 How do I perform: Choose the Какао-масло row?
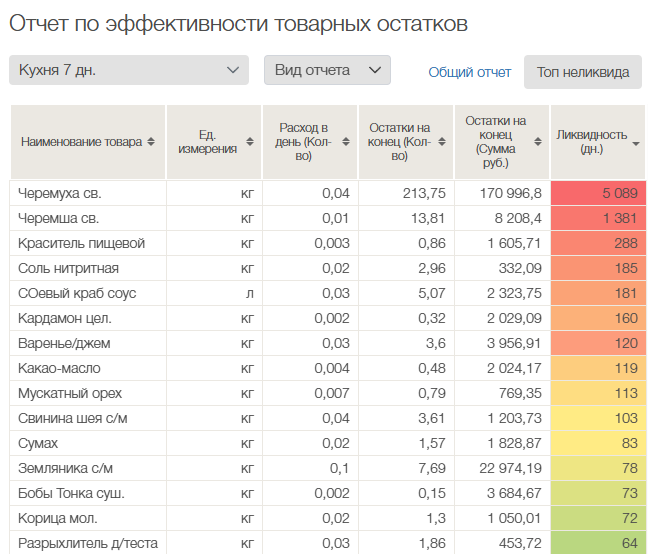pos(59,368)
